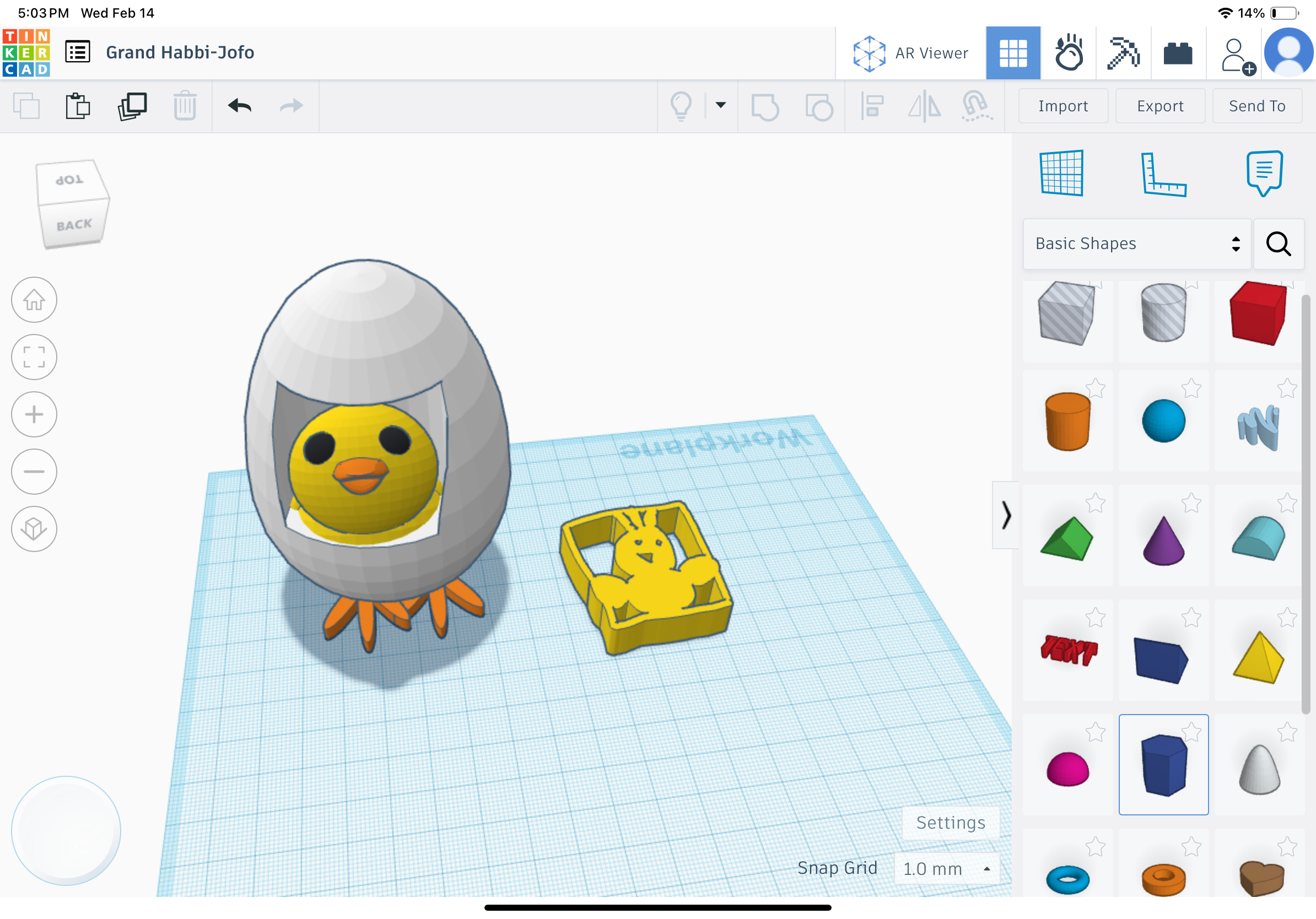Open the Snap Grid 1.0 mm dropdown

(947, 868)
